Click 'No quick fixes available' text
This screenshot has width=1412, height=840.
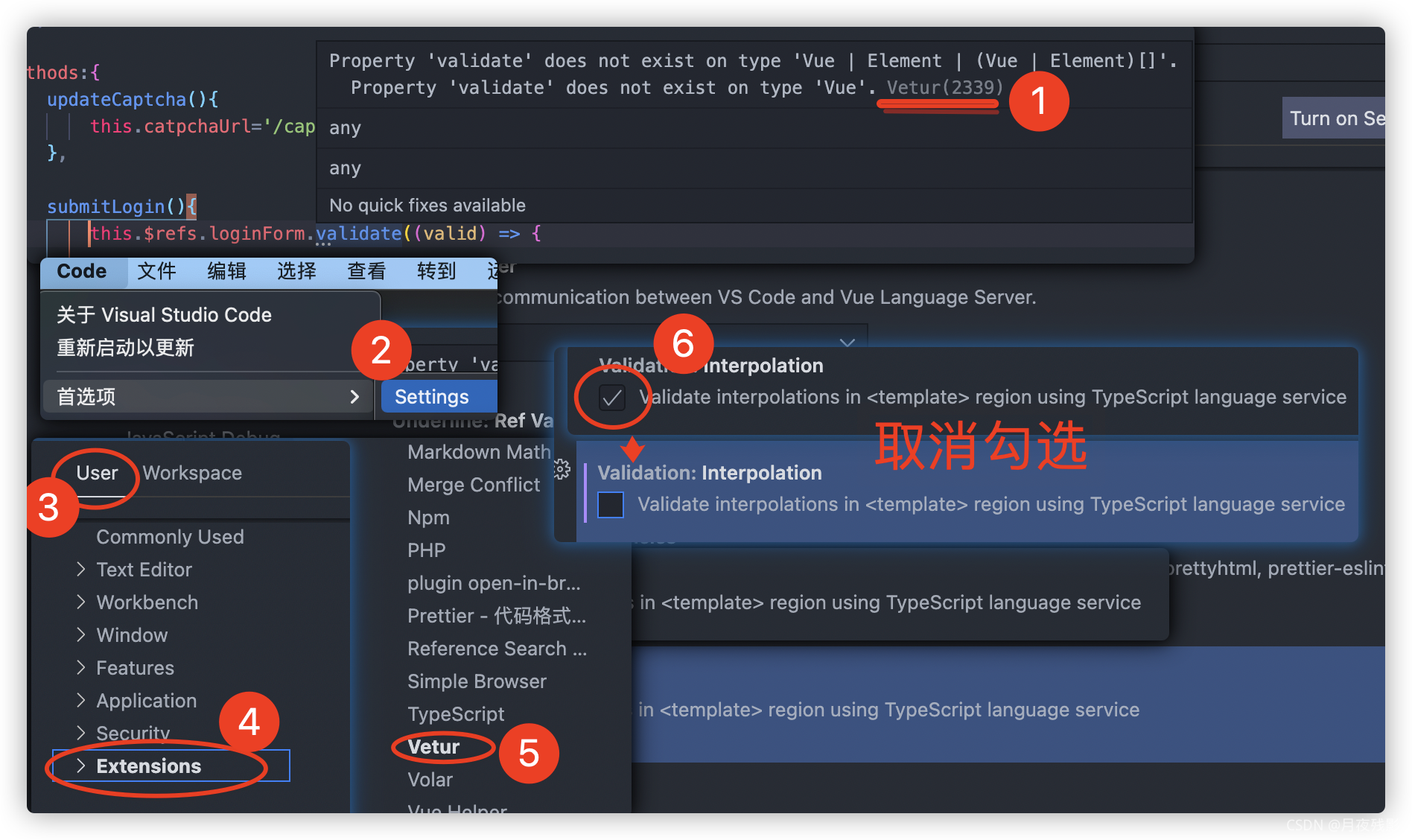click(427, 206)
